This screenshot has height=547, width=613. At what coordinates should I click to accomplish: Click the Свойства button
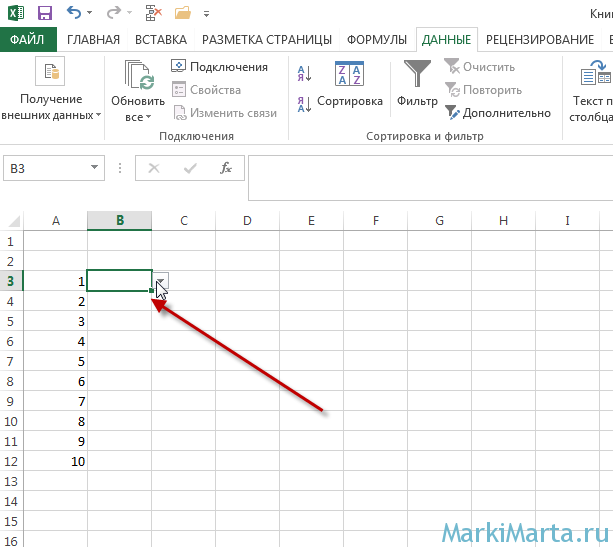point(206,90)
